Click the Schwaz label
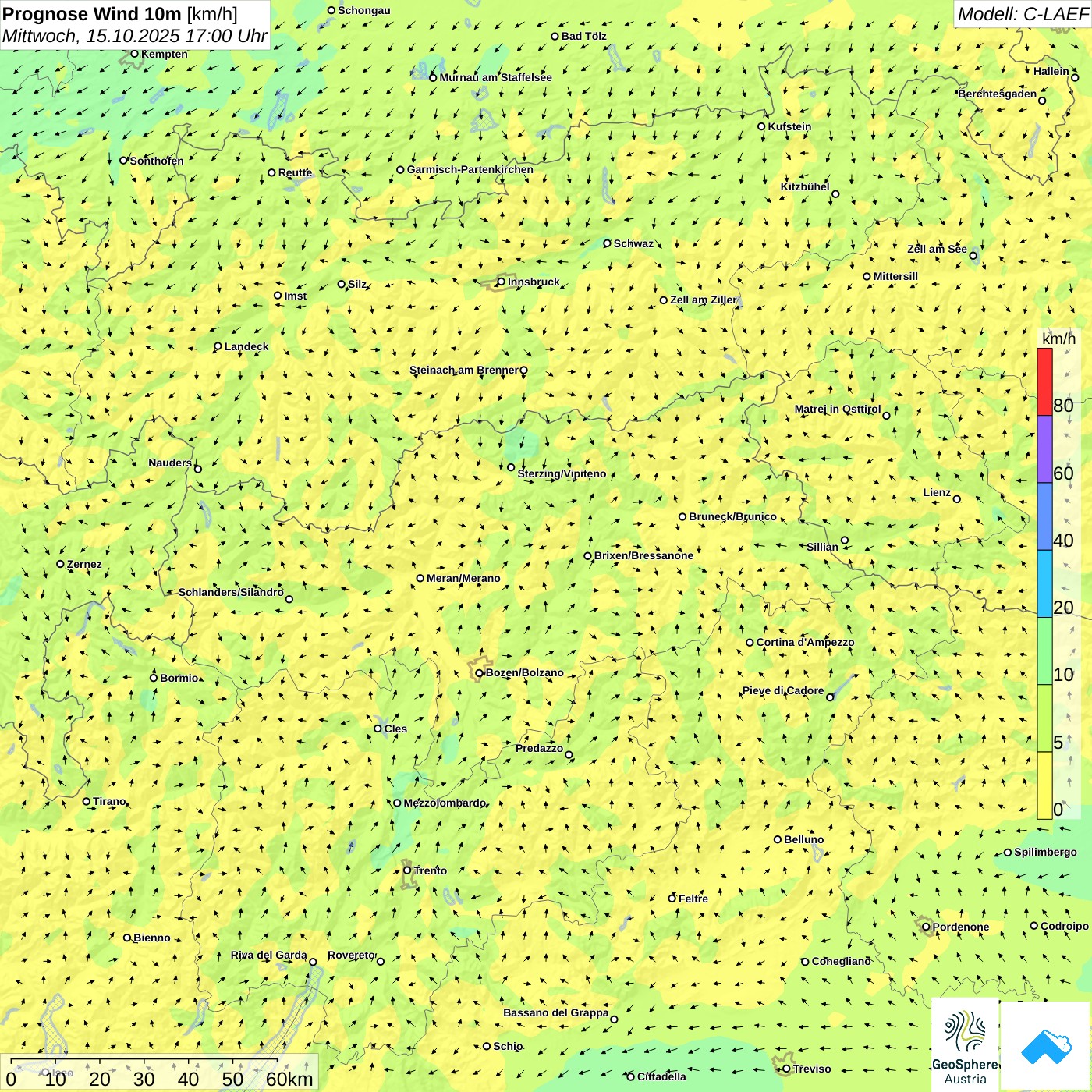Screen dimensions: 1092x1092 pos(633,243)
